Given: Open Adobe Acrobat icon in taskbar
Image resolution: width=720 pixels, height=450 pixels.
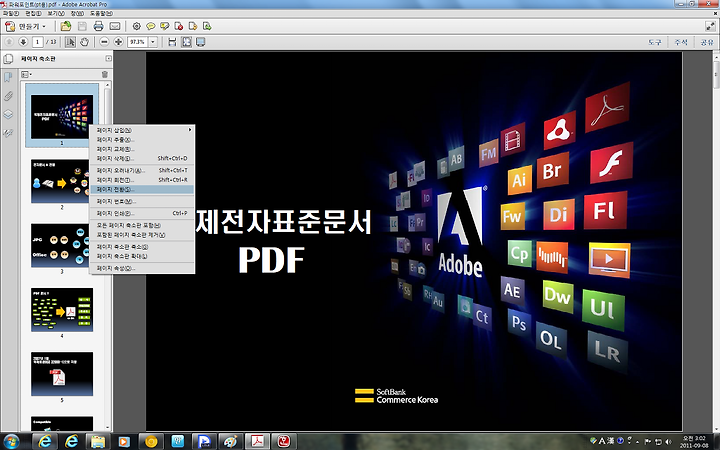Looking at the screenshot, I should 258,442.
